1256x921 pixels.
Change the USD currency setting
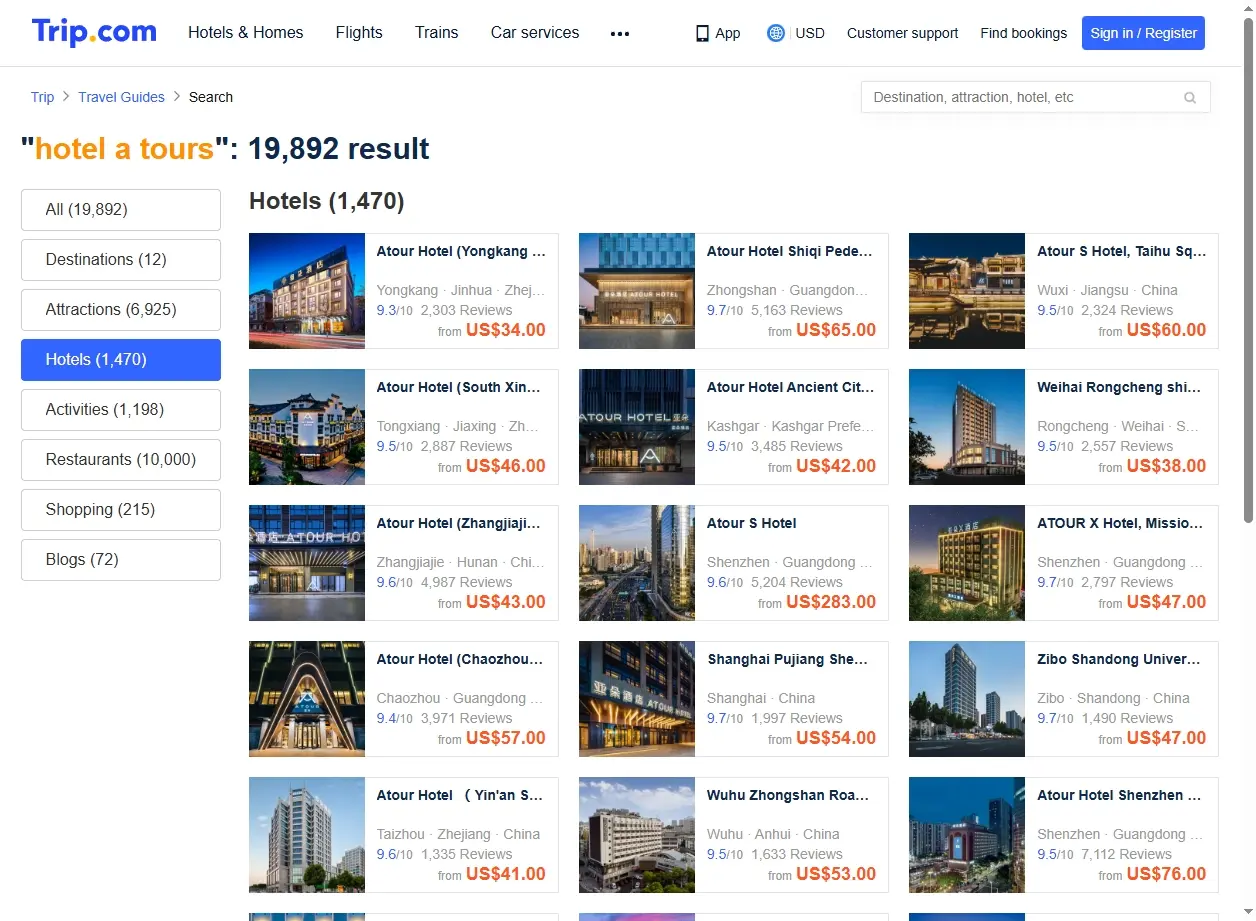coord(810,33)
